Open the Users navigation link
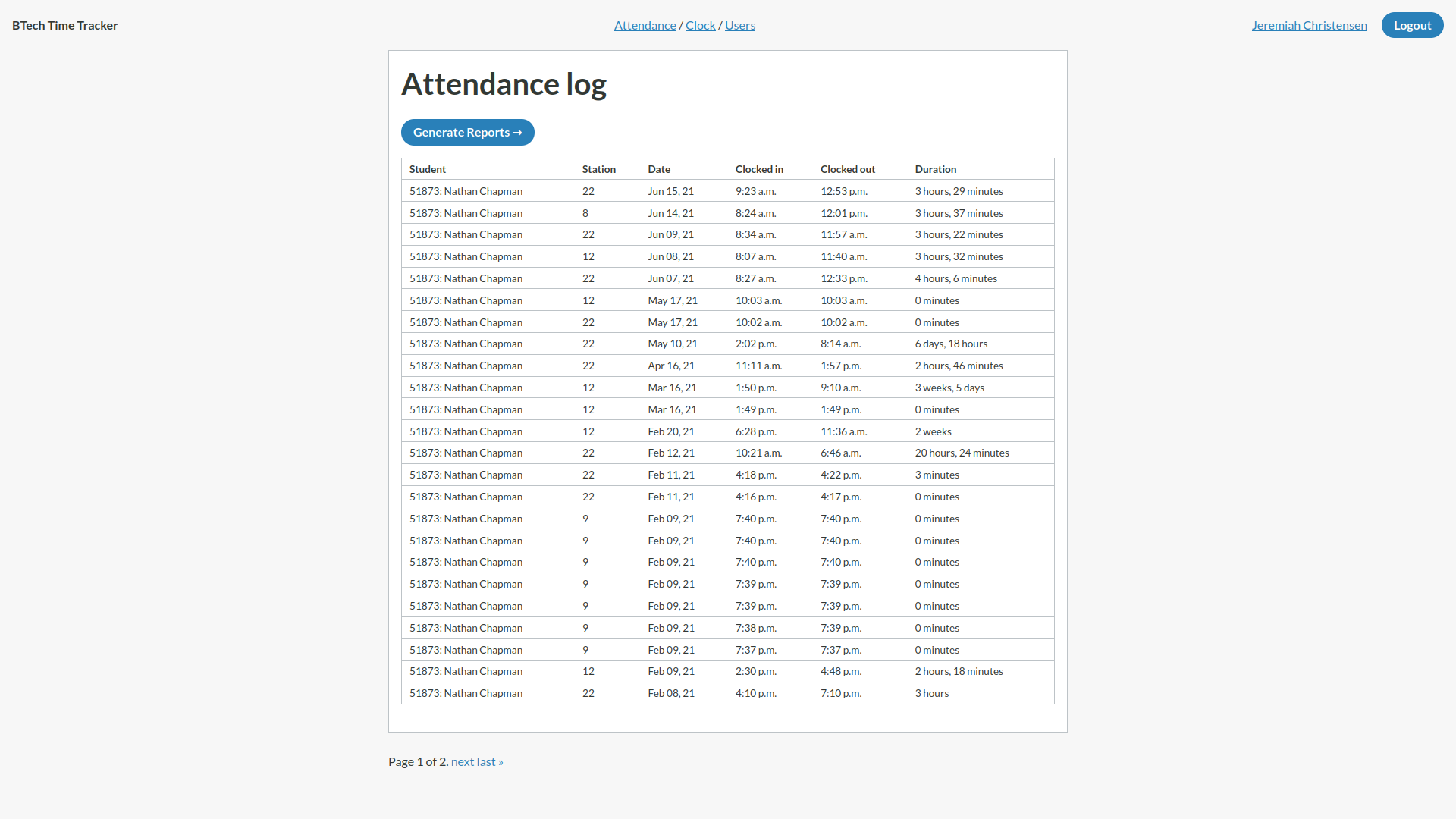The width and height of the screenshot is (1456, 819). tap(739, 26)
